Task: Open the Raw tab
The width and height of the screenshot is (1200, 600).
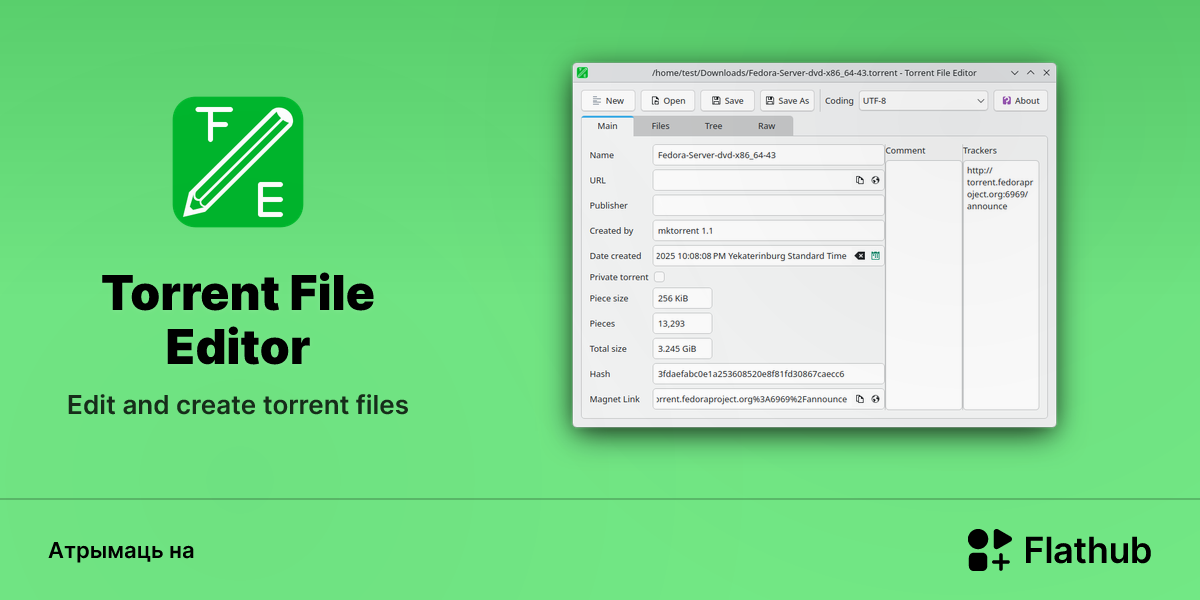Action: [766, 126]
